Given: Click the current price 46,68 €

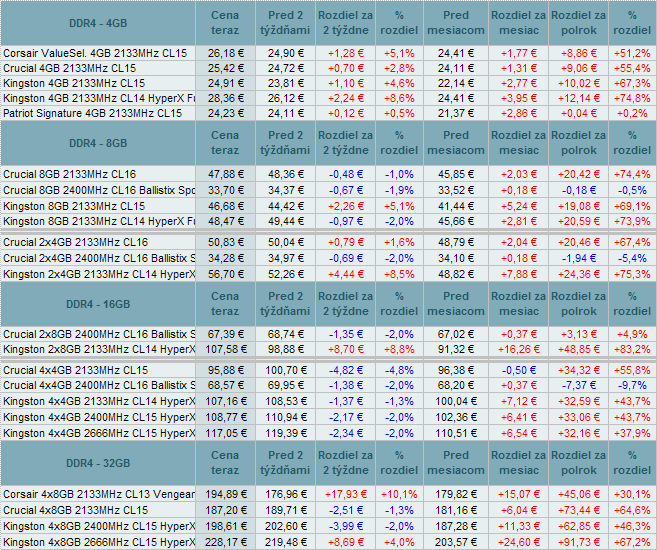Looking at the screenshot, I should pyautogui.click(x=226, y=206).
